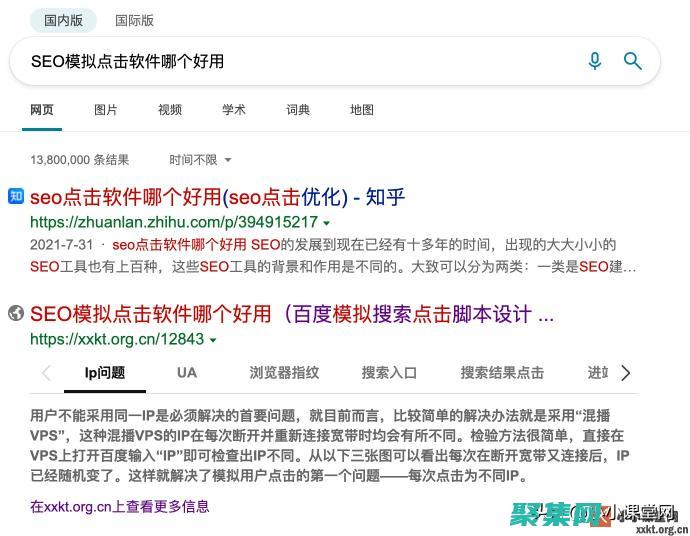Click the magnifying glass search icon
690x536 pixels.
click(x=633, y=61)
